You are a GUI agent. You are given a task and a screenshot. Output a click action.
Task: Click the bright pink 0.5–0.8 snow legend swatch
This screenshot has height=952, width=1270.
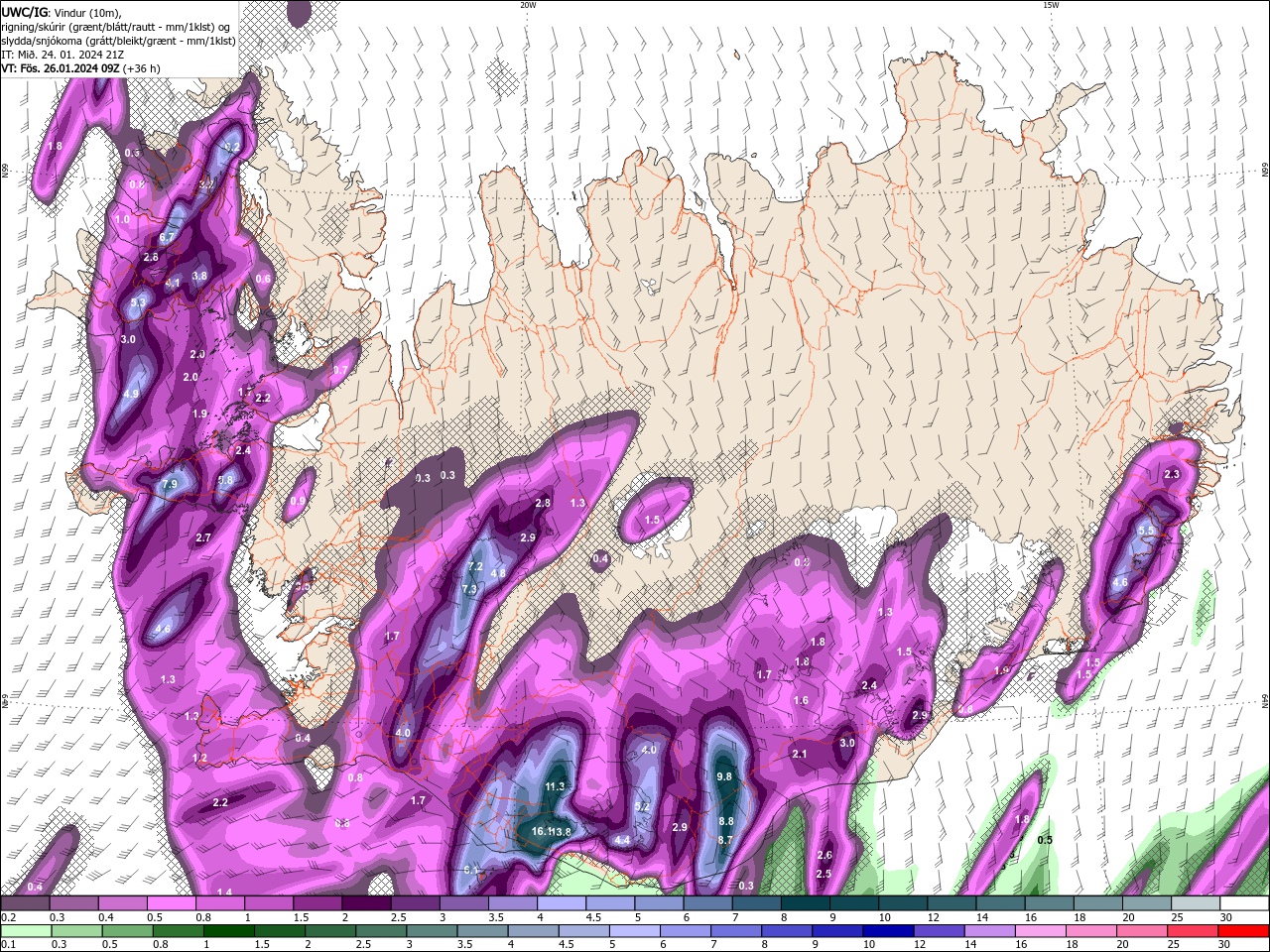click(172, 903)
